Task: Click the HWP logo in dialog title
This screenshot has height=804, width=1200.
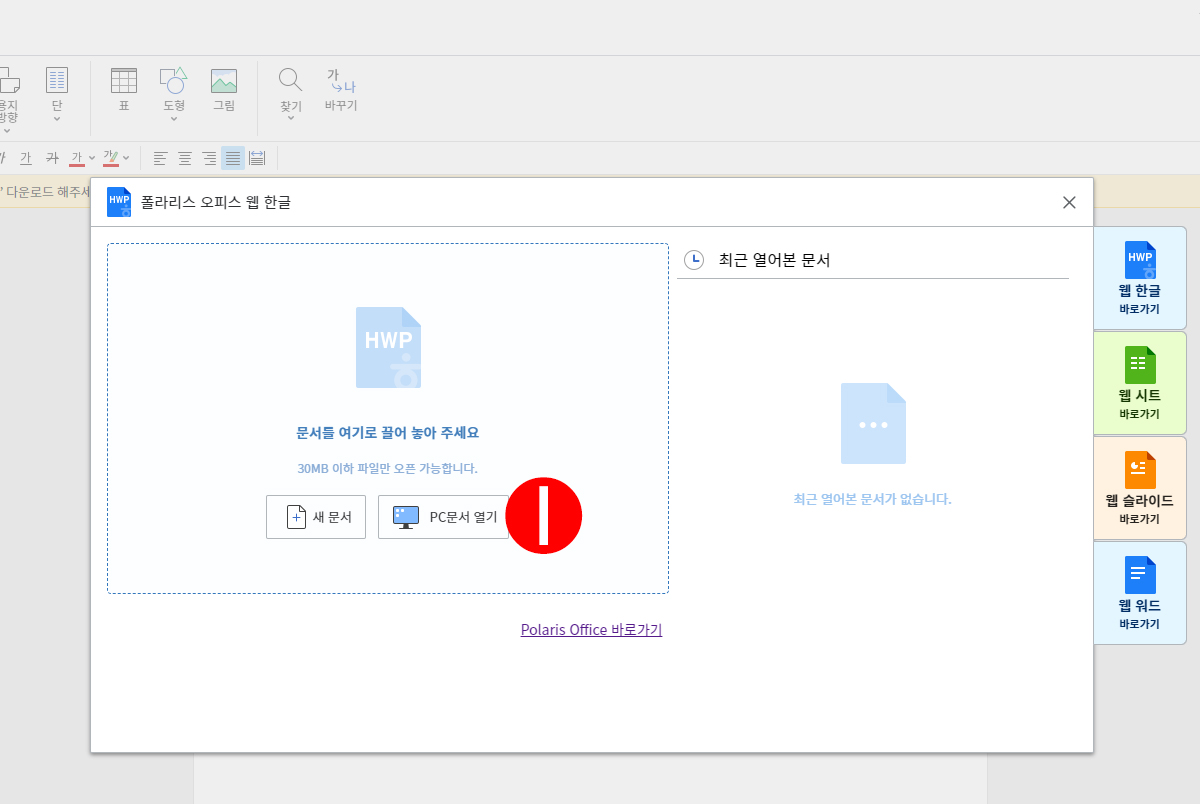Action: click(119, 202)
